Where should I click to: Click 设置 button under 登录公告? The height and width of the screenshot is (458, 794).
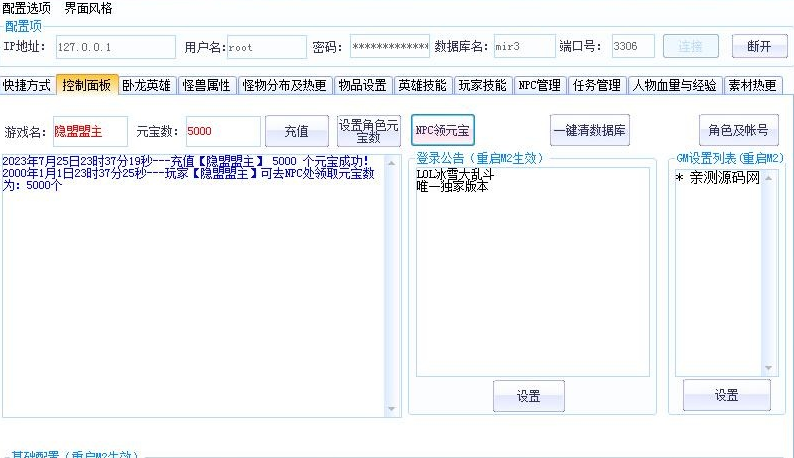point(528,396)
